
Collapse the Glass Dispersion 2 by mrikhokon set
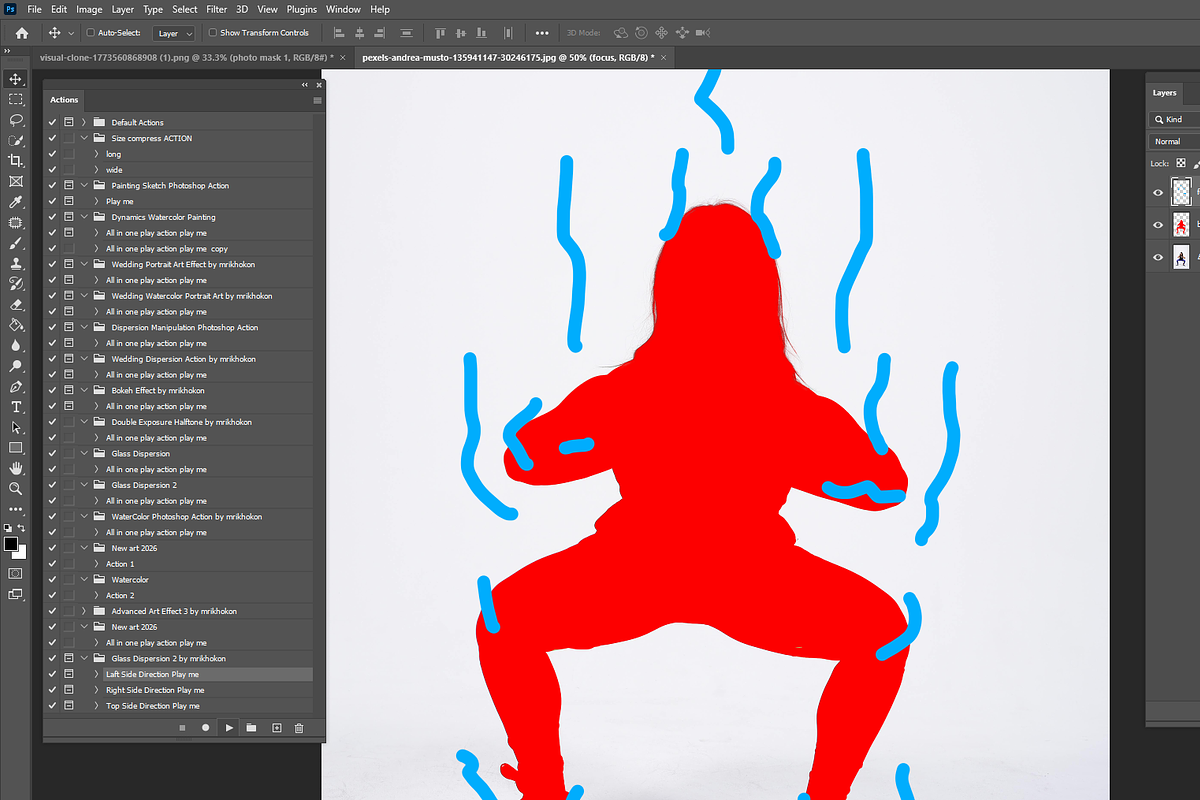84,658
